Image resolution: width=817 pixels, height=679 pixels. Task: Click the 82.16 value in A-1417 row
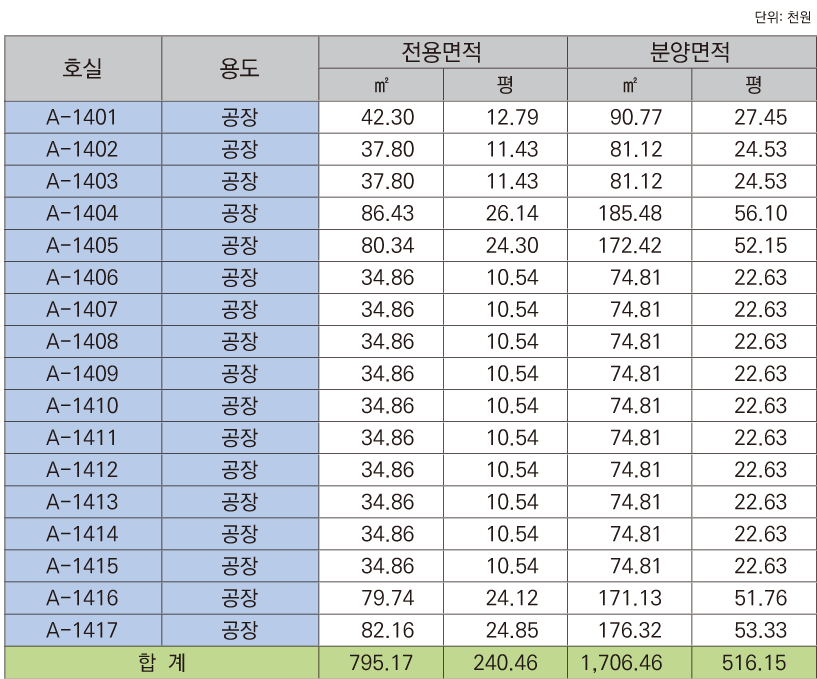388,630
